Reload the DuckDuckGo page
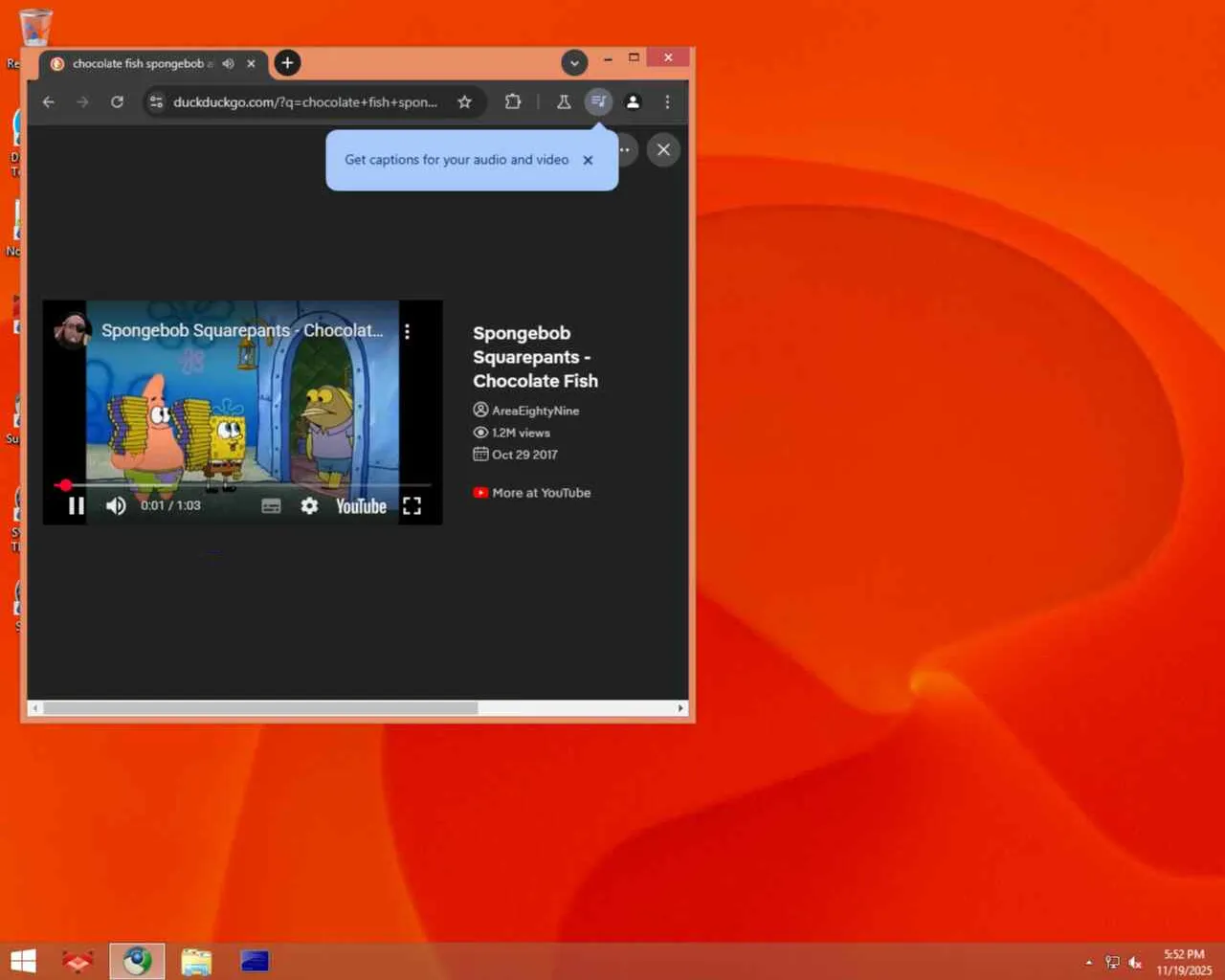 tap(117, 101)
